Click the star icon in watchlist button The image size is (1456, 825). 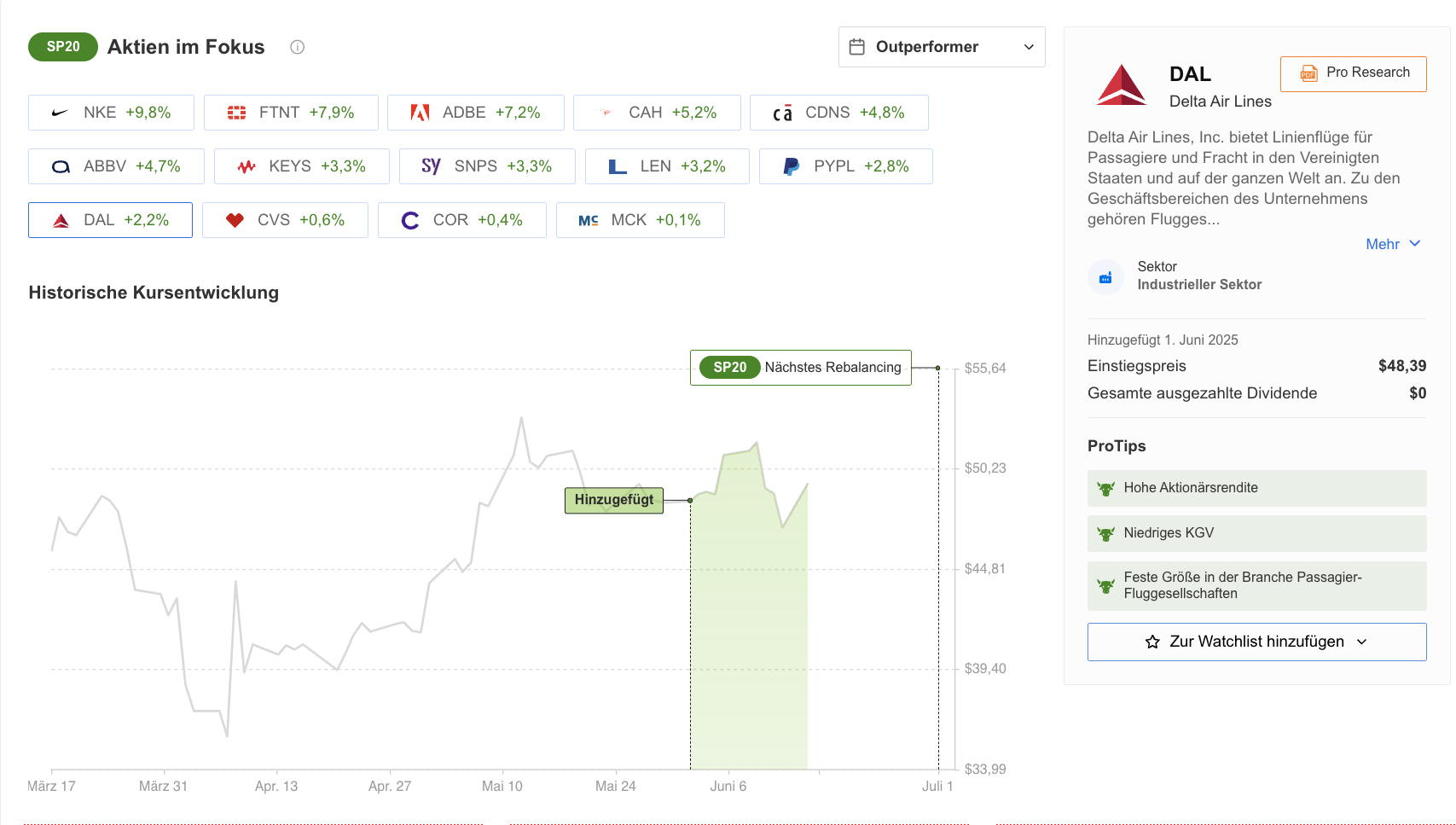click(1152, 642)
